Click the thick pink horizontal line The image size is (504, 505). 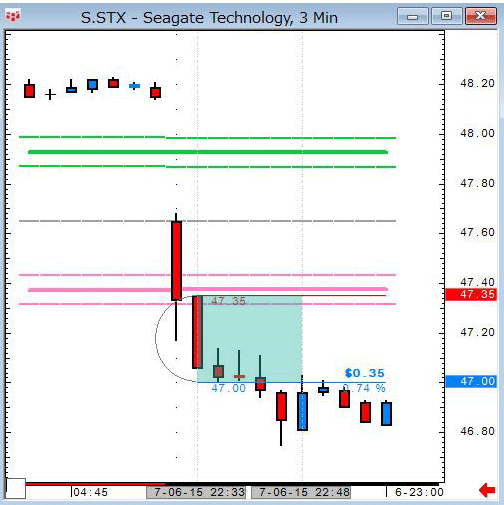(208, 289)
